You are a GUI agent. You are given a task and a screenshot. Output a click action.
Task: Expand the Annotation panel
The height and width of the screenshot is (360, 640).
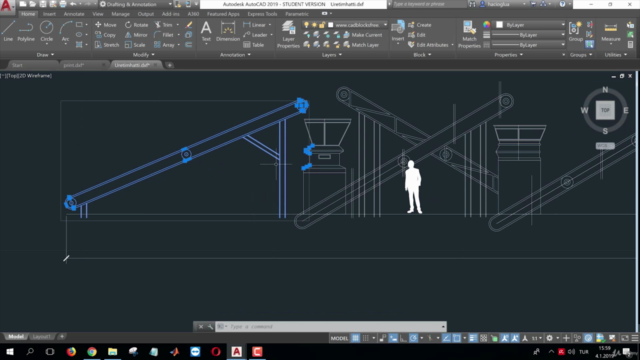(x=235, y=55)
